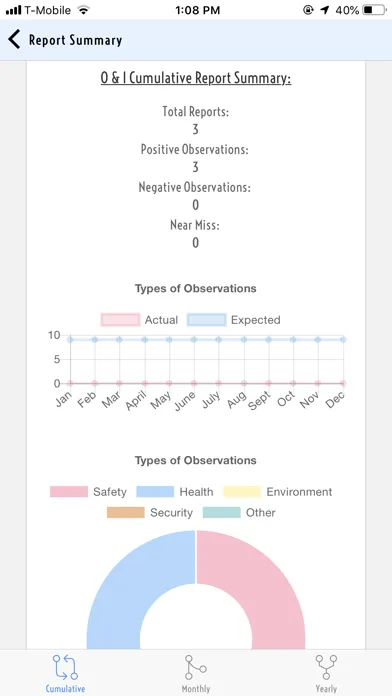Image resolution: width=392 pixels, height=696 pixels.
Task: Toggle the Expected dataset legend
Action: click(234, 320)
